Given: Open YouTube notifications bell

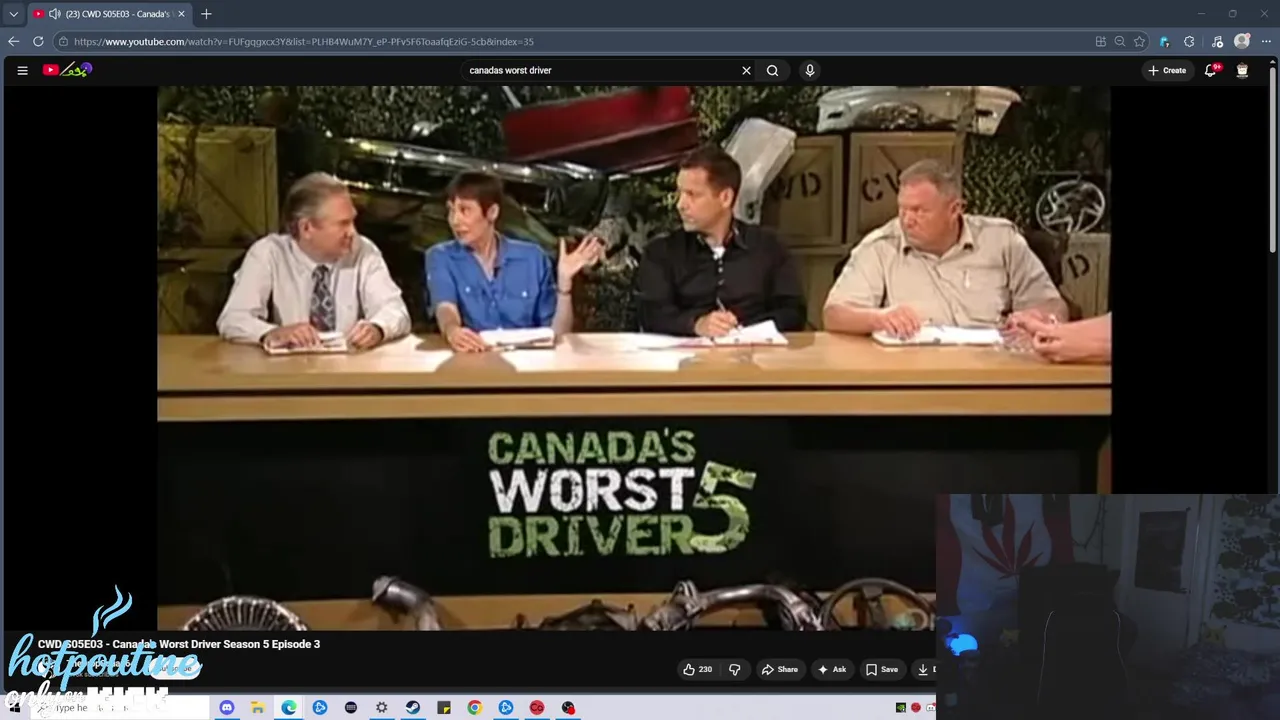Looking at the screenshot, I should tap(1211, 70).
